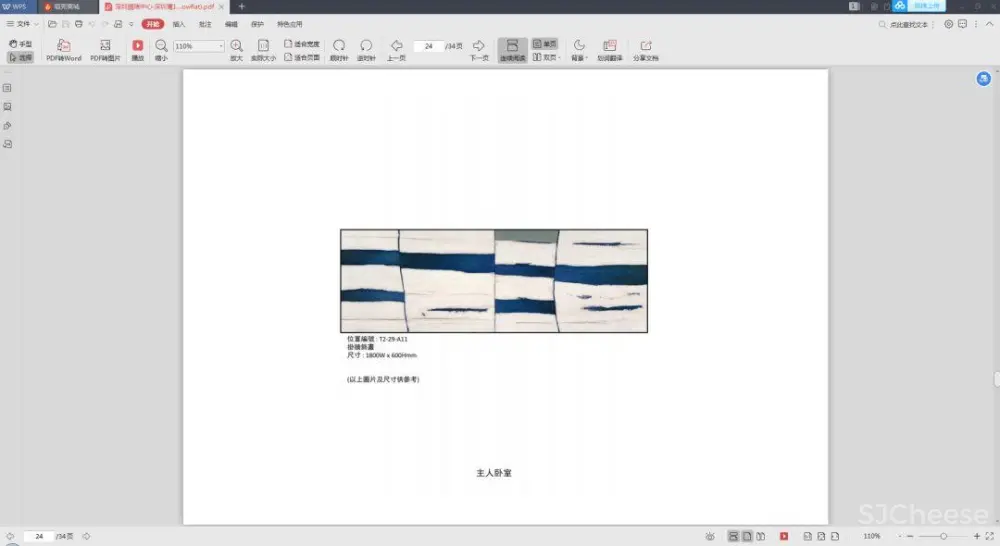Open the 划词翻译 translation tool
The image size is (1000, 546).
click(609, 46)
